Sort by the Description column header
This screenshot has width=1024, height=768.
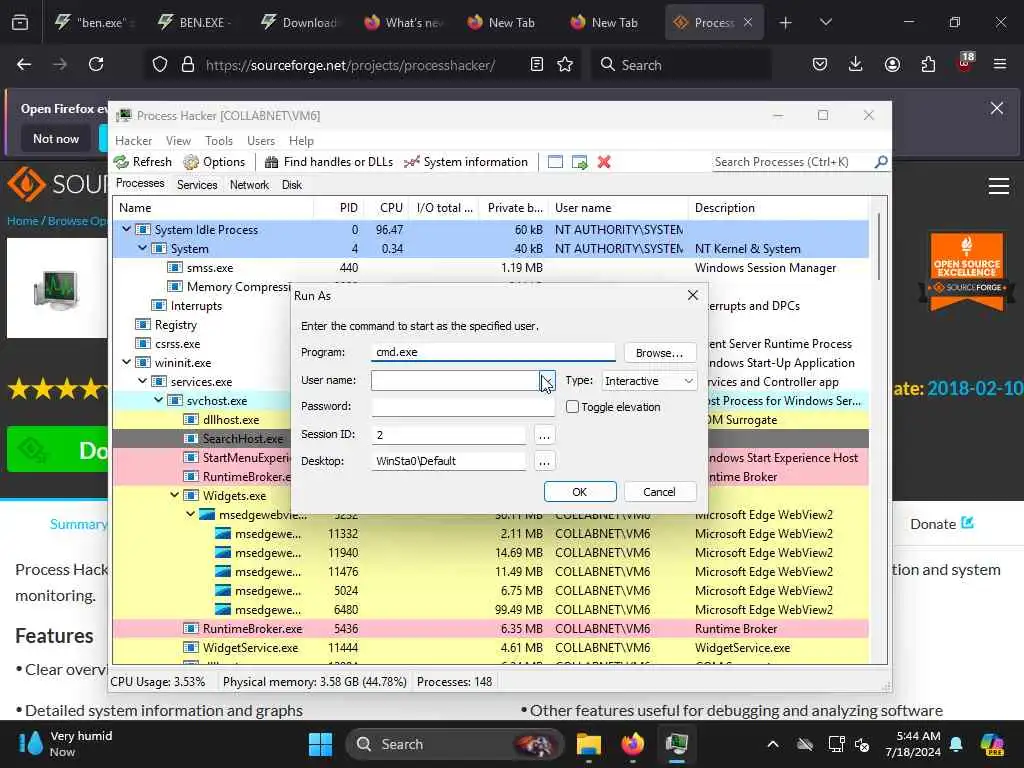point(777,208)
